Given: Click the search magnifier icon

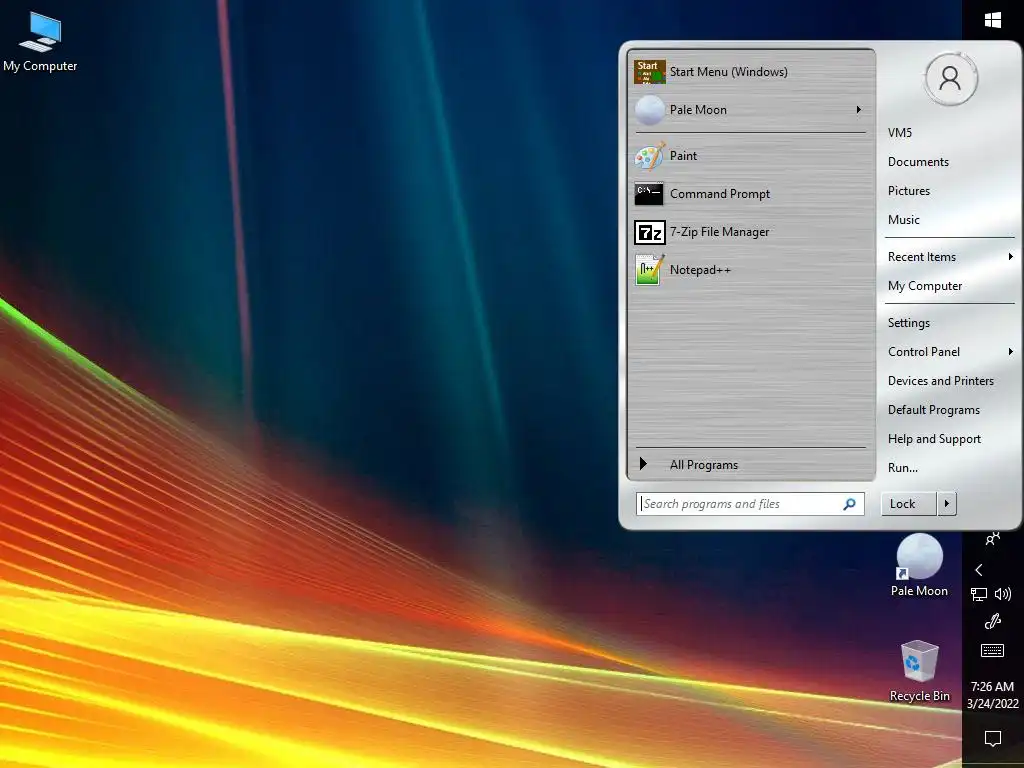Looking at the screenshot, I should click(x=849, y=504).
